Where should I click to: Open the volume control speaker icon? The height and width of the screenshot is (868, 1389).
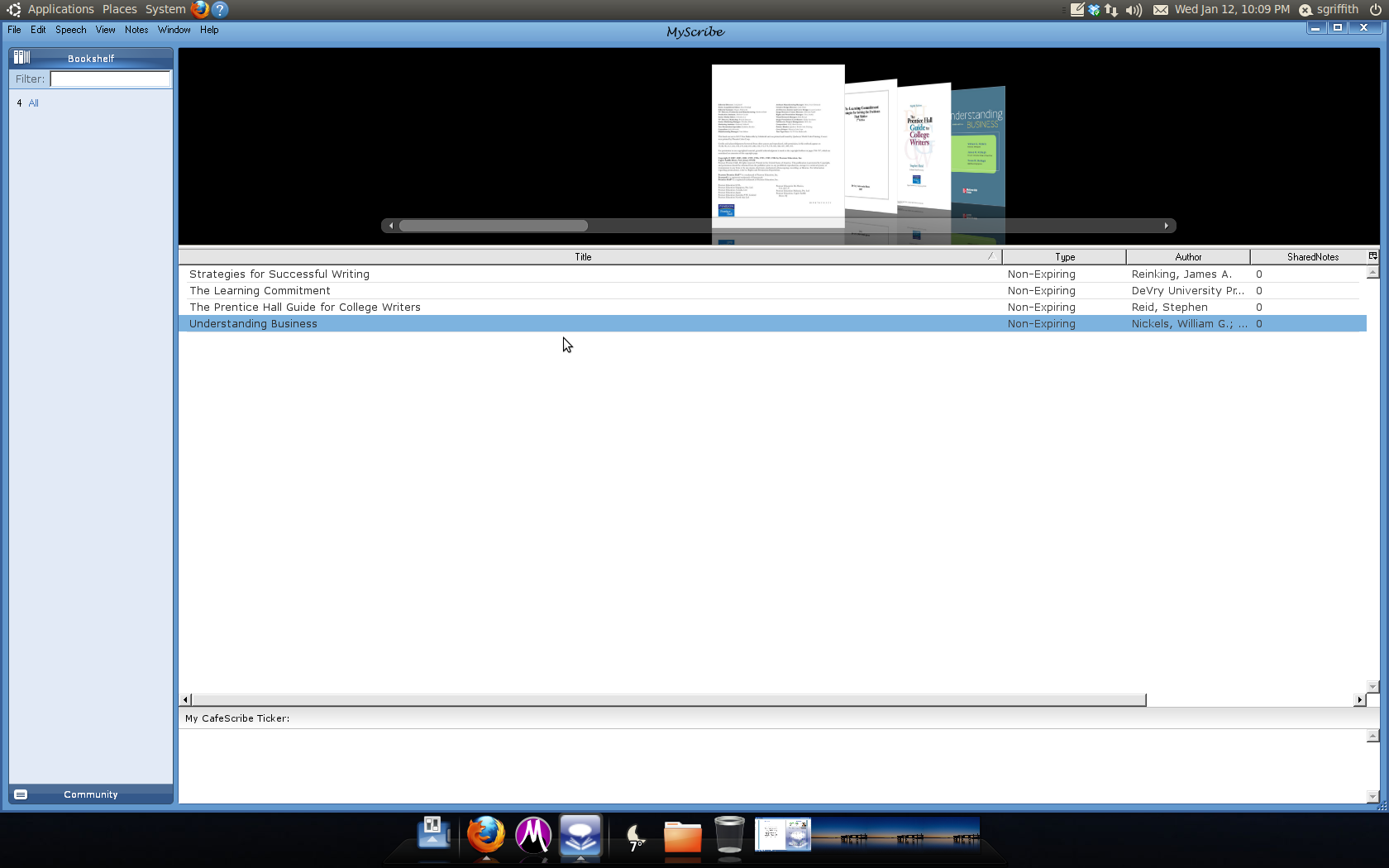pos(1133,10)
